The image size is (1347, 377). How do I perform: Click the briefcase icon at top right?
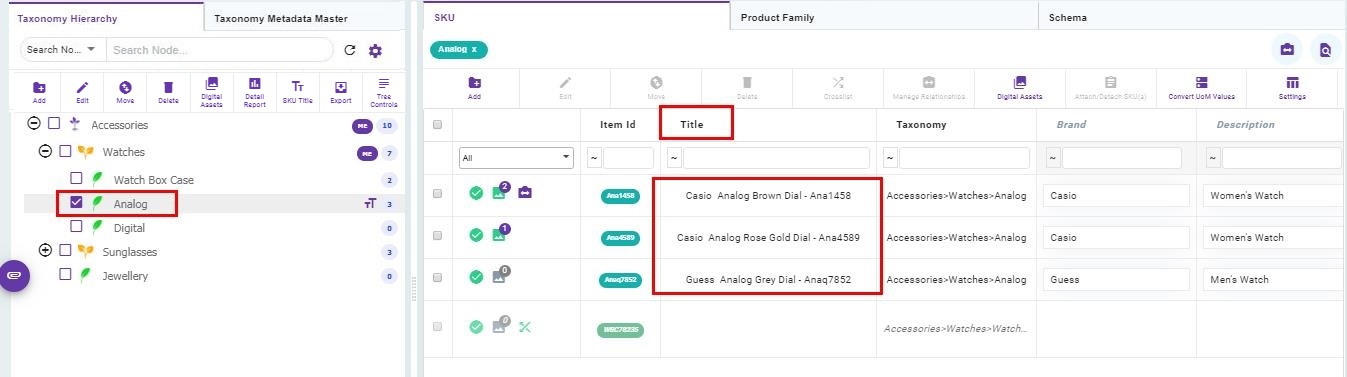coord(1287,49)
